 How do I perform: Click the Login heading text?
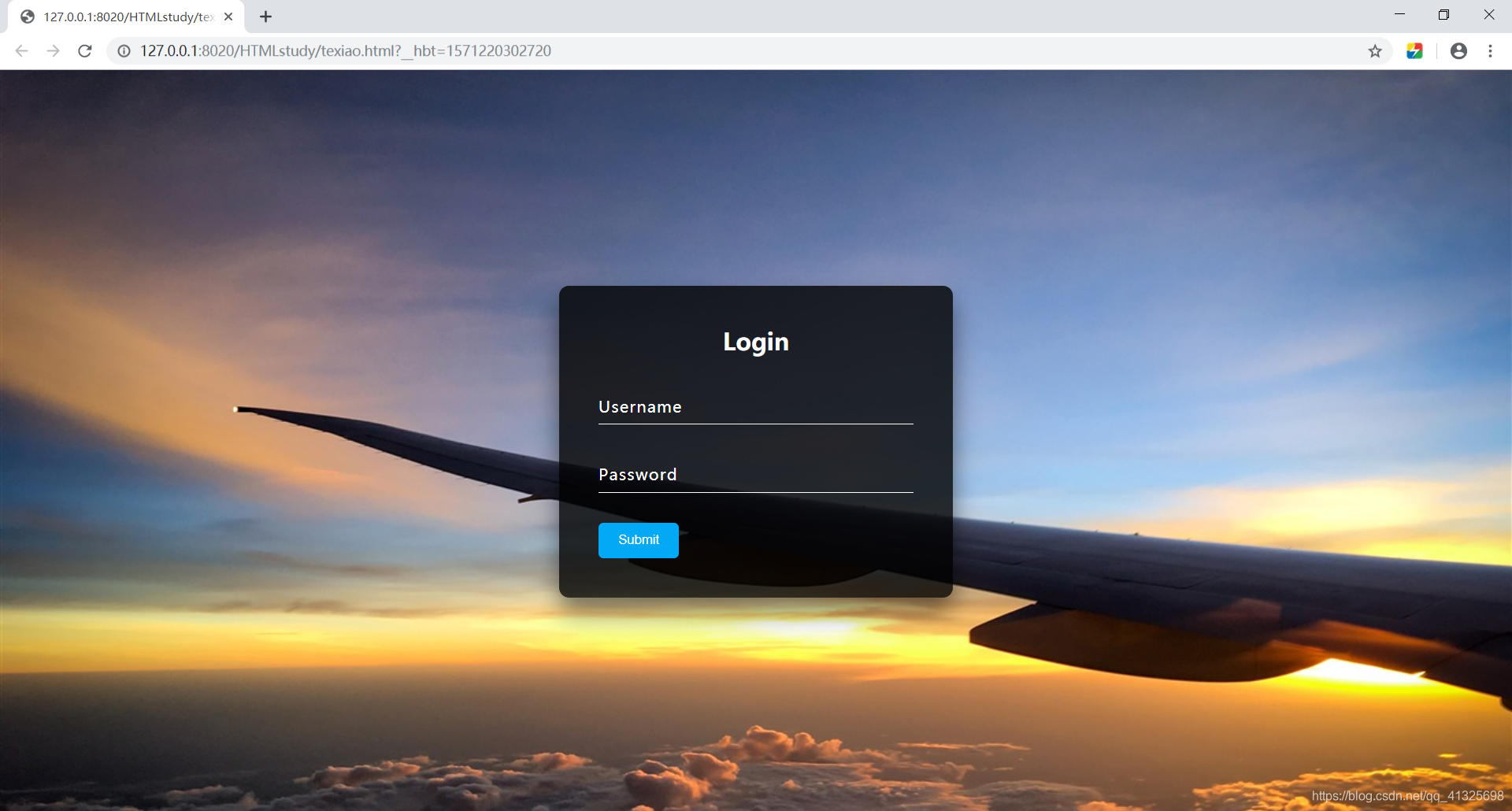click(x=756, y=342)
